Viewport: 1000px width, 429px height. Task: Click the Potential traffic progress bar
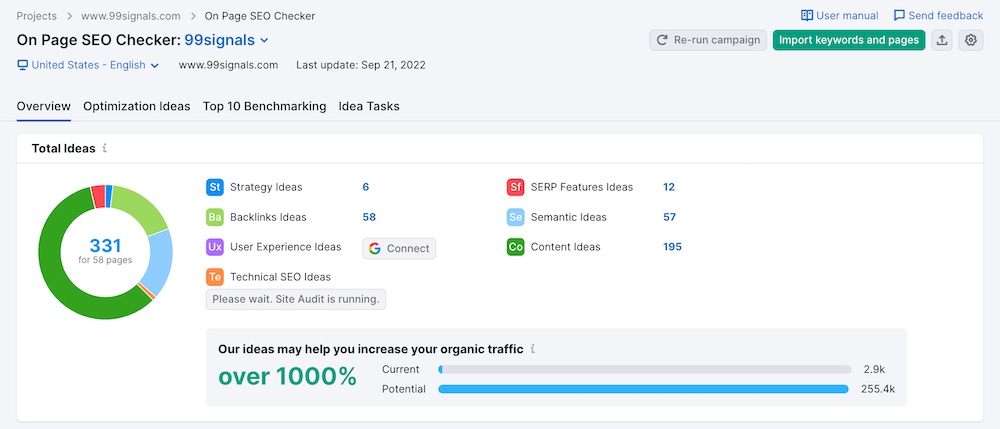pyautogui.click(x=643, y=389)
